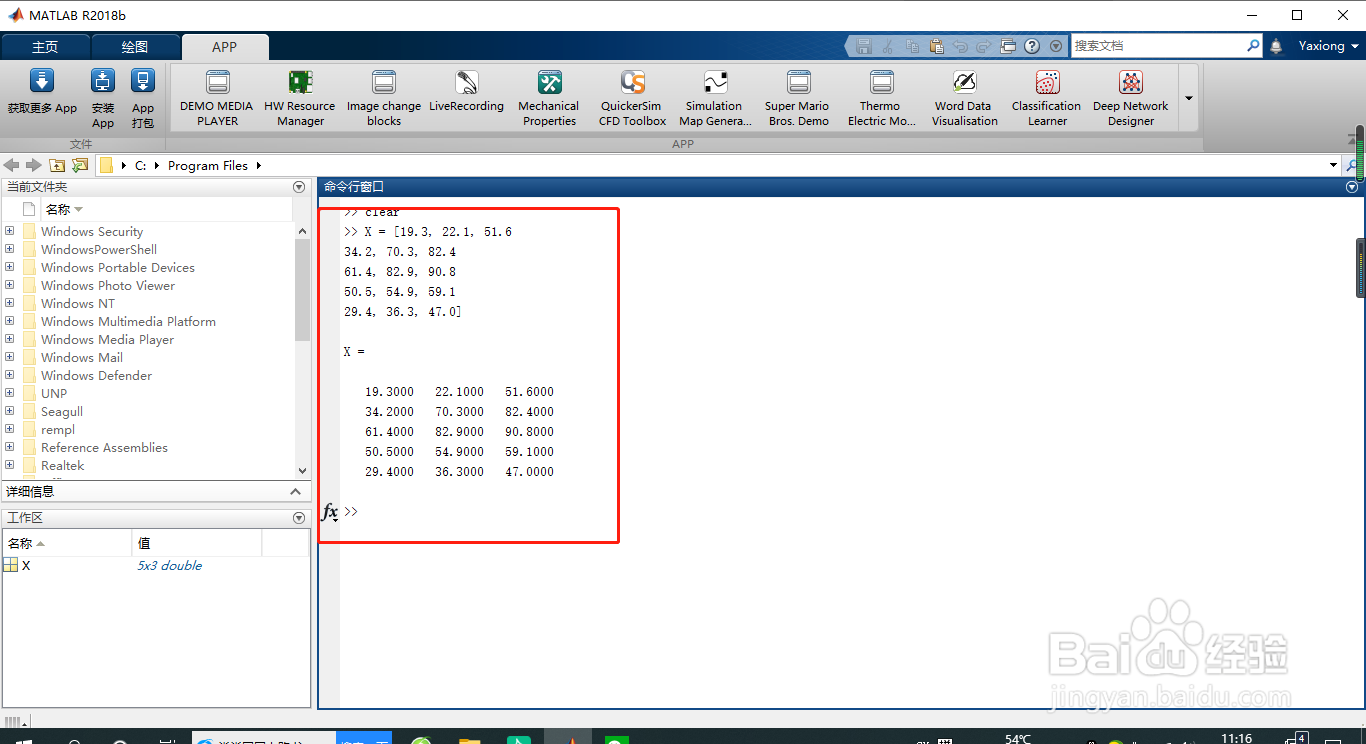
Task: Open the Thermo Electric app
Action: [881, 98]
